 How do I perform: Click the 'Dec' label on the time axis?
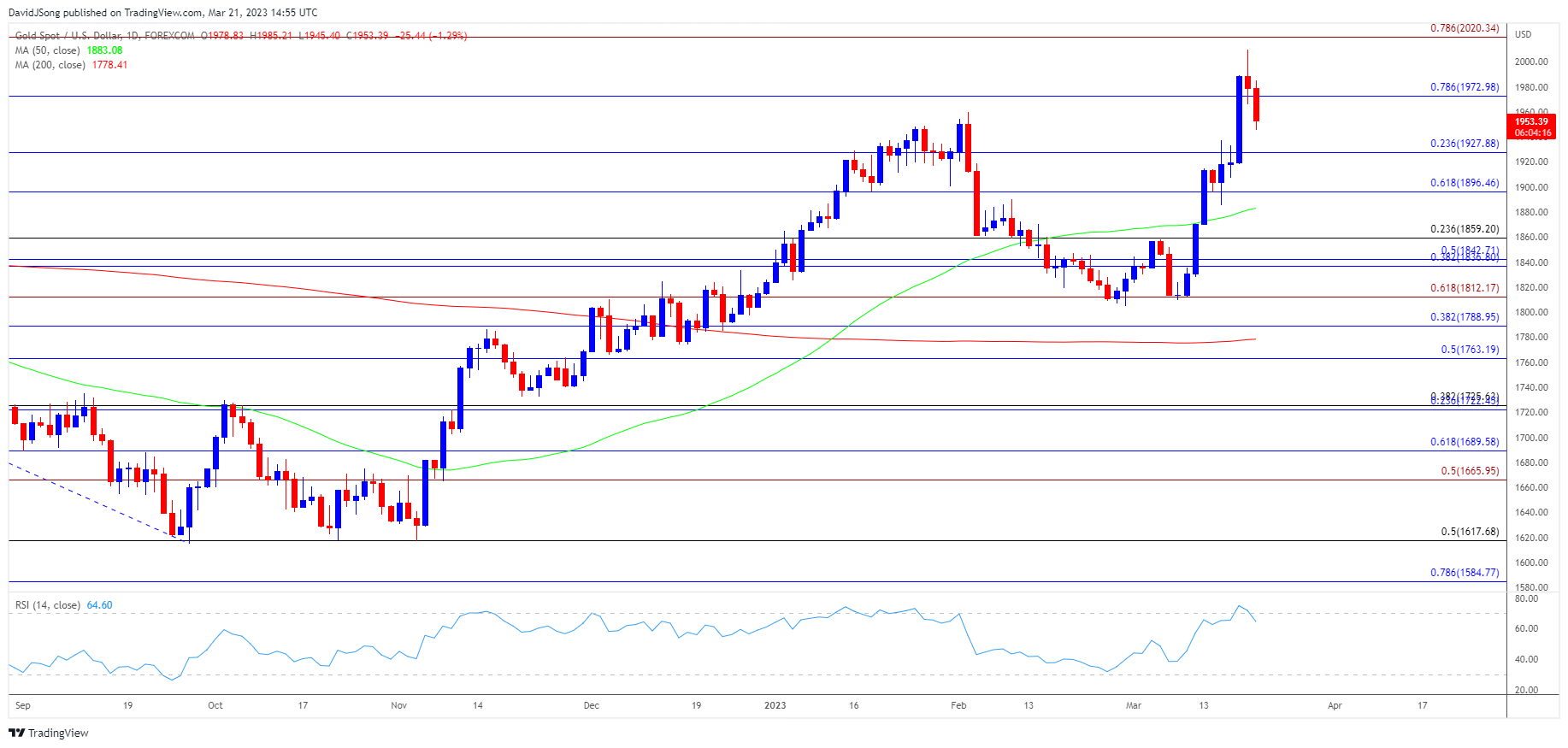pyautogui.click(x=591, y=705)
